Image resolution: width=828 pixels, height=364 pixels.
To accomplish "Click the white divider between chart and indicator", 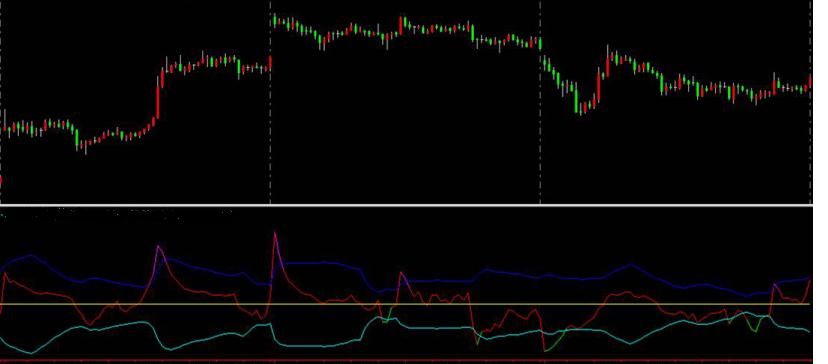I will click(x=406, y=204).
